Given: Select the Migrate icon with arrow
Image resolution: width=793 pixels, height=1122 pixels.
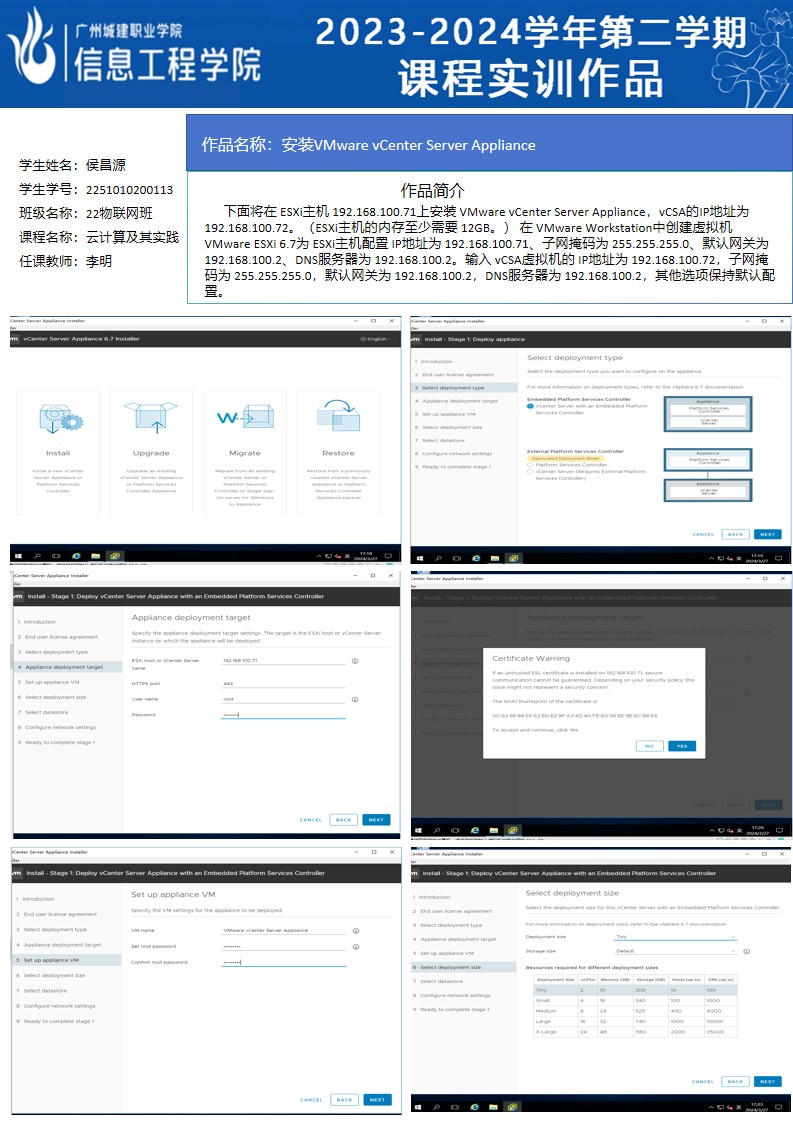Looking at the screenshot, I should [x=244, y=419].
